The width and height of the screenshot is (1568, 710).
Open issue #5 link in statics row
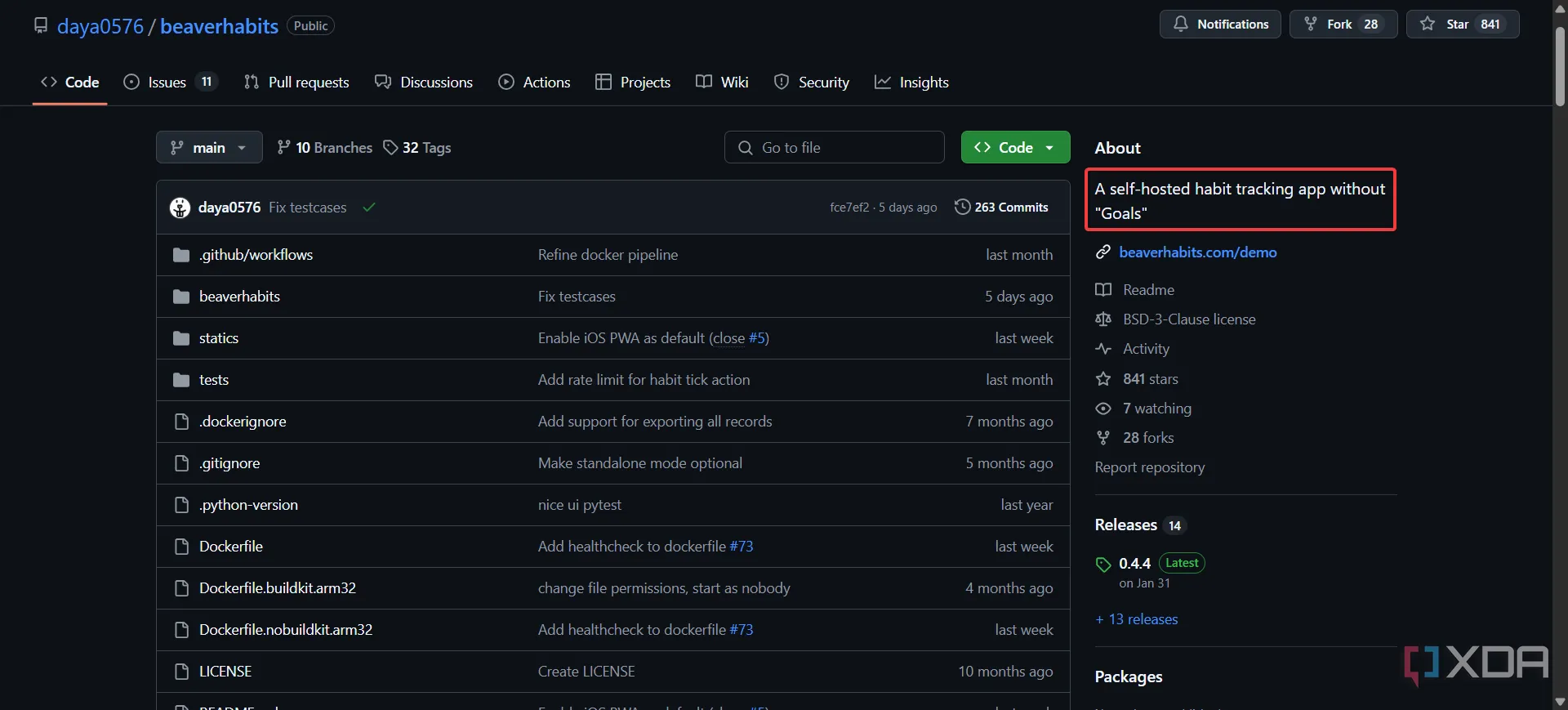tap(757, 338)
